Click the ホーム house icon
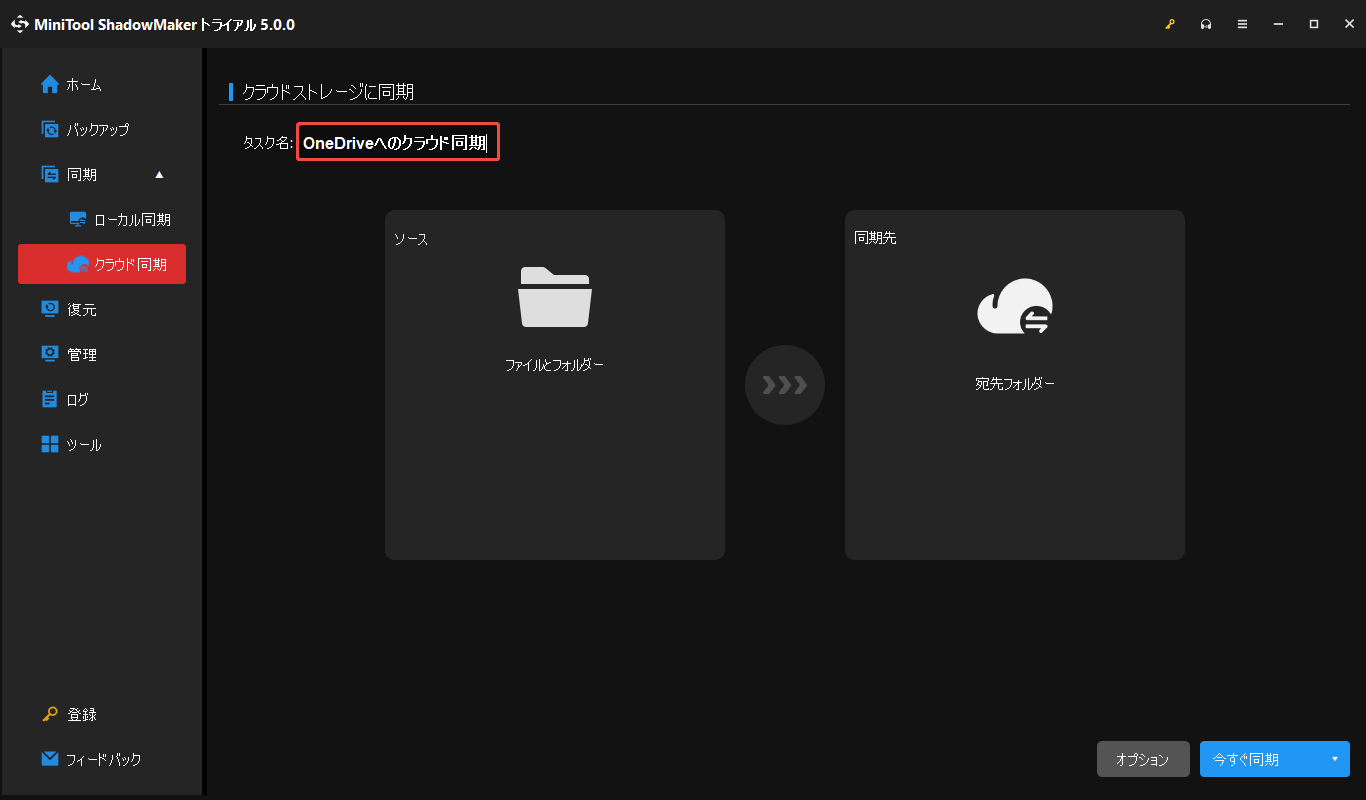This screenshot has height=800, width=1366. [x=50, y=85]
